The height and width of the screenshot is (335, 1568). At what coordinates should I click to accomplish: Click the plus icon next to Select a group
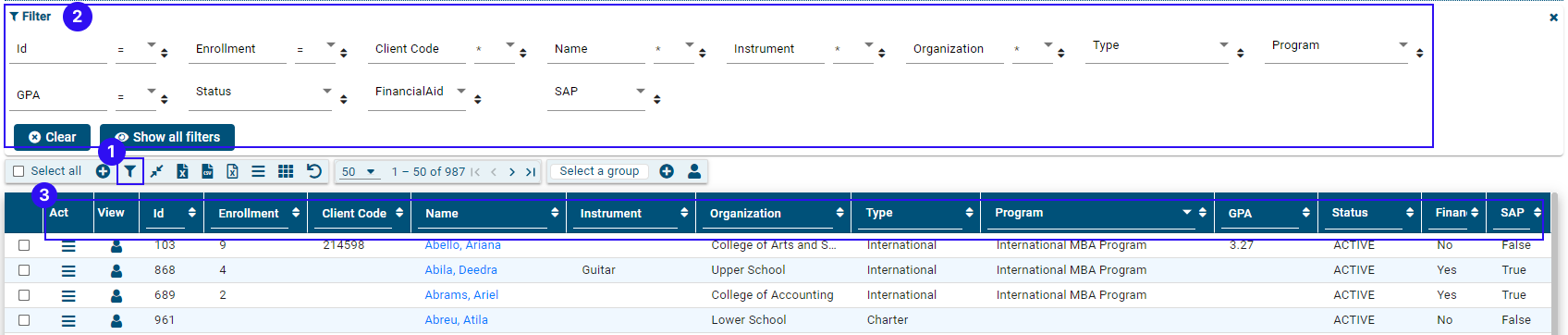(667, 171)
